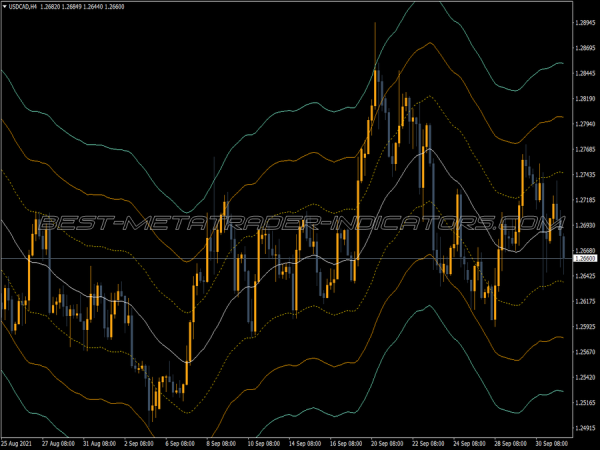The image size is (600, 450).
Task: Click price scale value 1.28695
Action: pyautogui.click(x=586, y=48)
